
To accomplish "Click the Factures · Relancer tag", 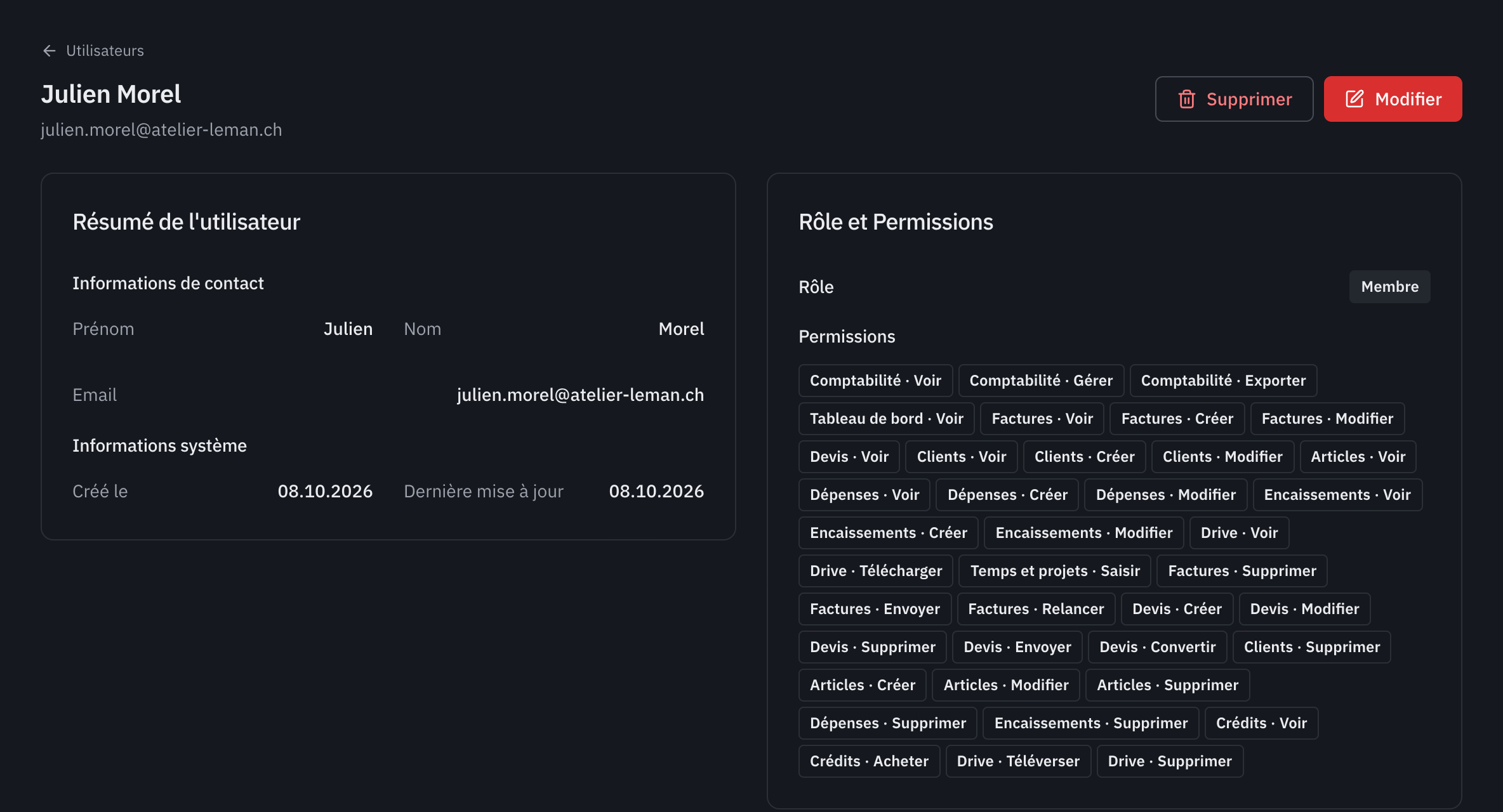I will point(1036,609).
